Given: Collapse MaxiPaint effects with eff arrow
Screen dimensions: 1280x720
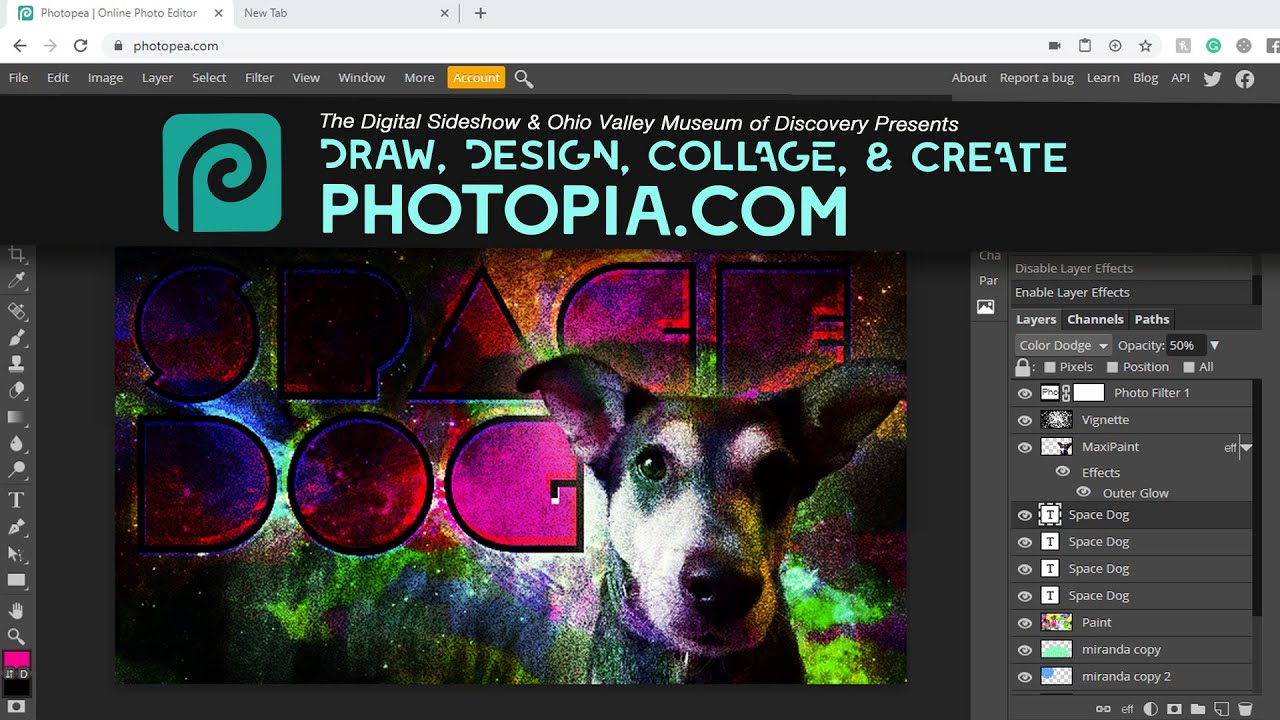Looking at the screenshot, I should click(1246, 448).
